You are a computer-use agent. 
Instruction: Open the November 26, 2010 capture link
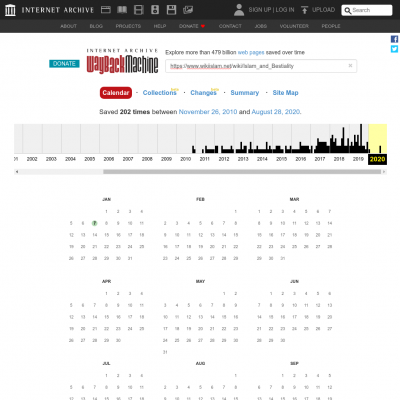click(208, 112)
